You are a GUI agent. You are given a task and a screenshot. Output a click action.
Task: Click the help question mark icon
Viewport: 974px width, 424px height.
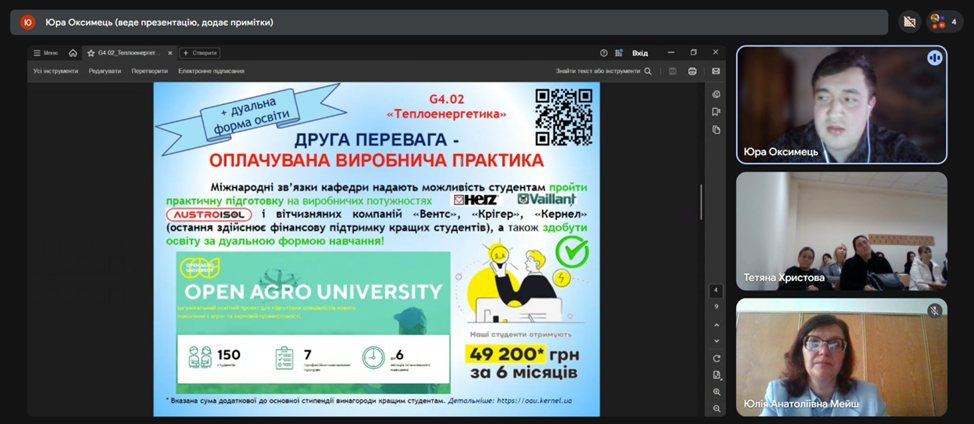click(604, 53)
